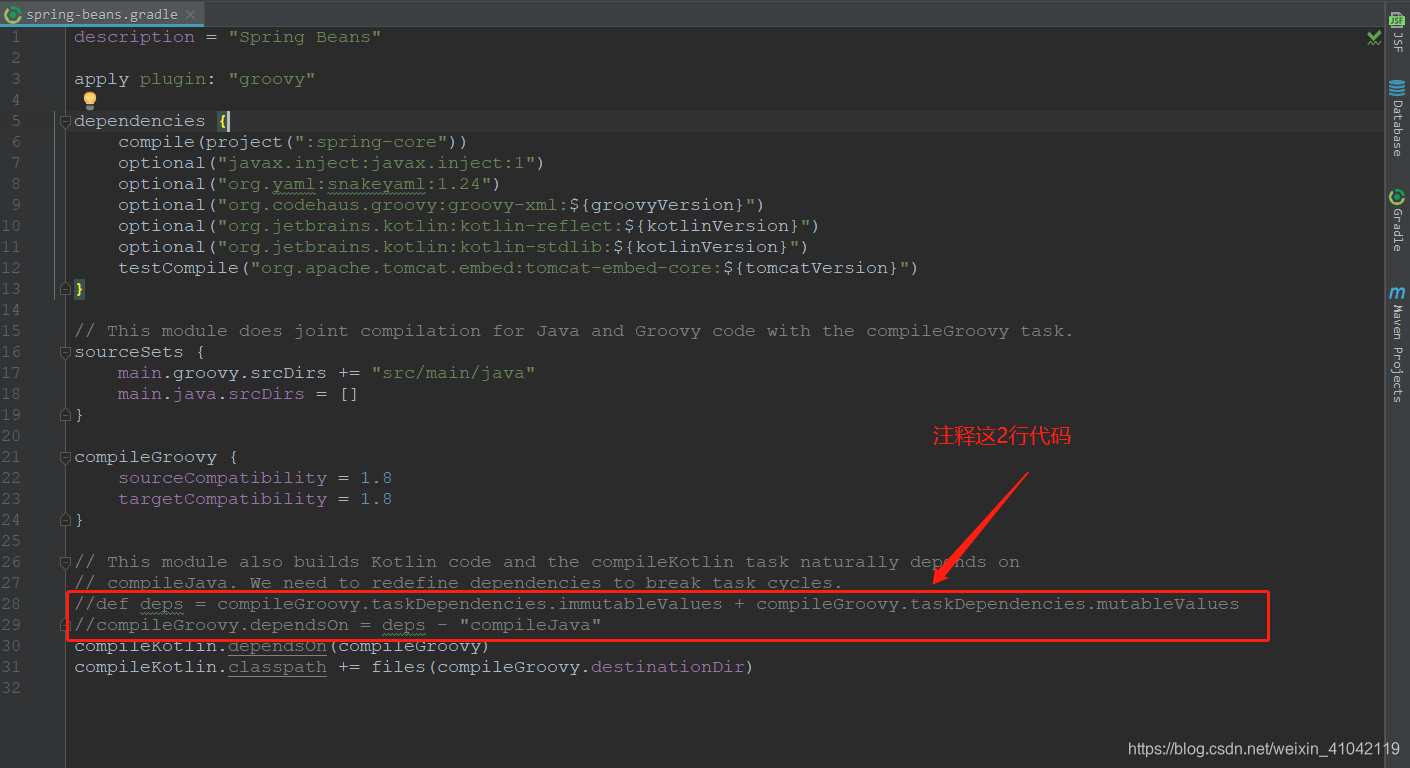Click the closing yellow brace on line 13
This screenshot has width=1410, height=768.
80,289
